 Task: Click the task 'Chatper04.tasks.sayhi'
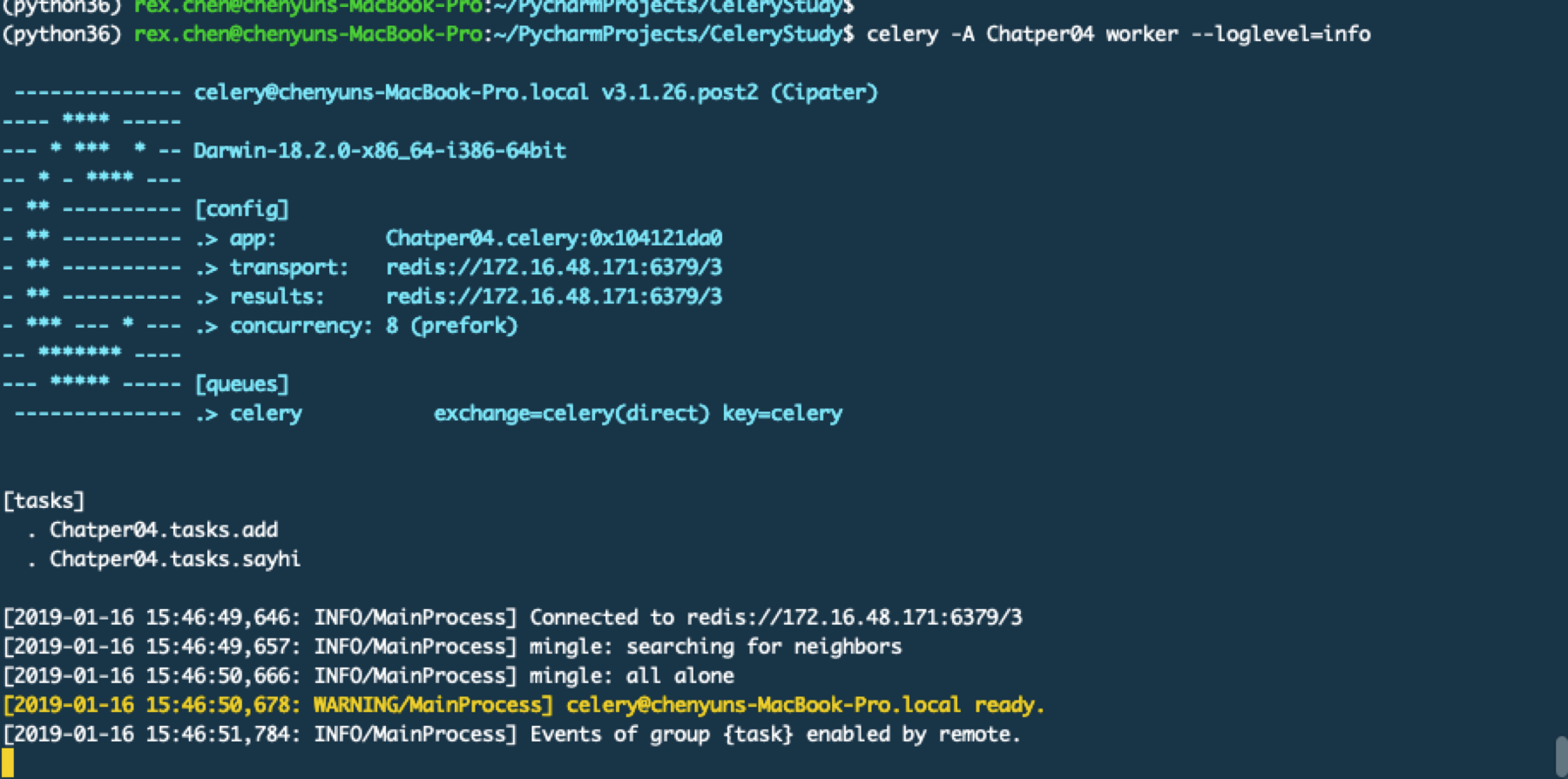[175, 559]
